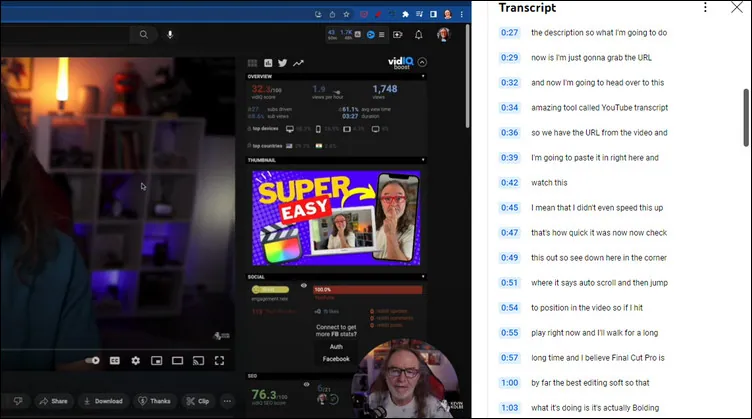Bookmark page with browser star icon
The height and width of the screenshot is (419, 752).
(x=346, y=14)
